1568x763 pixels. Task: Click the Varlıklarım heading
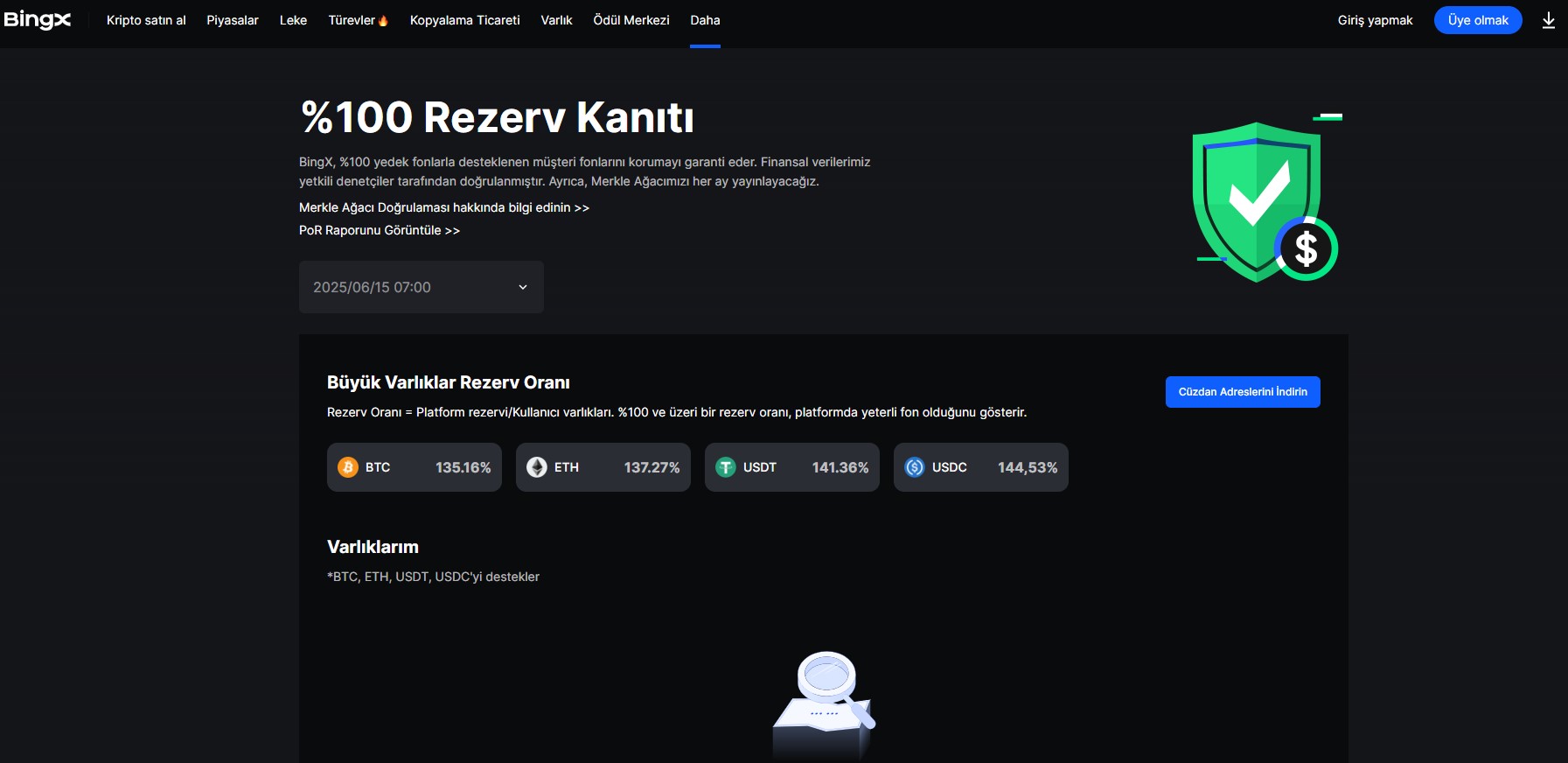click(x=373, y=547)
